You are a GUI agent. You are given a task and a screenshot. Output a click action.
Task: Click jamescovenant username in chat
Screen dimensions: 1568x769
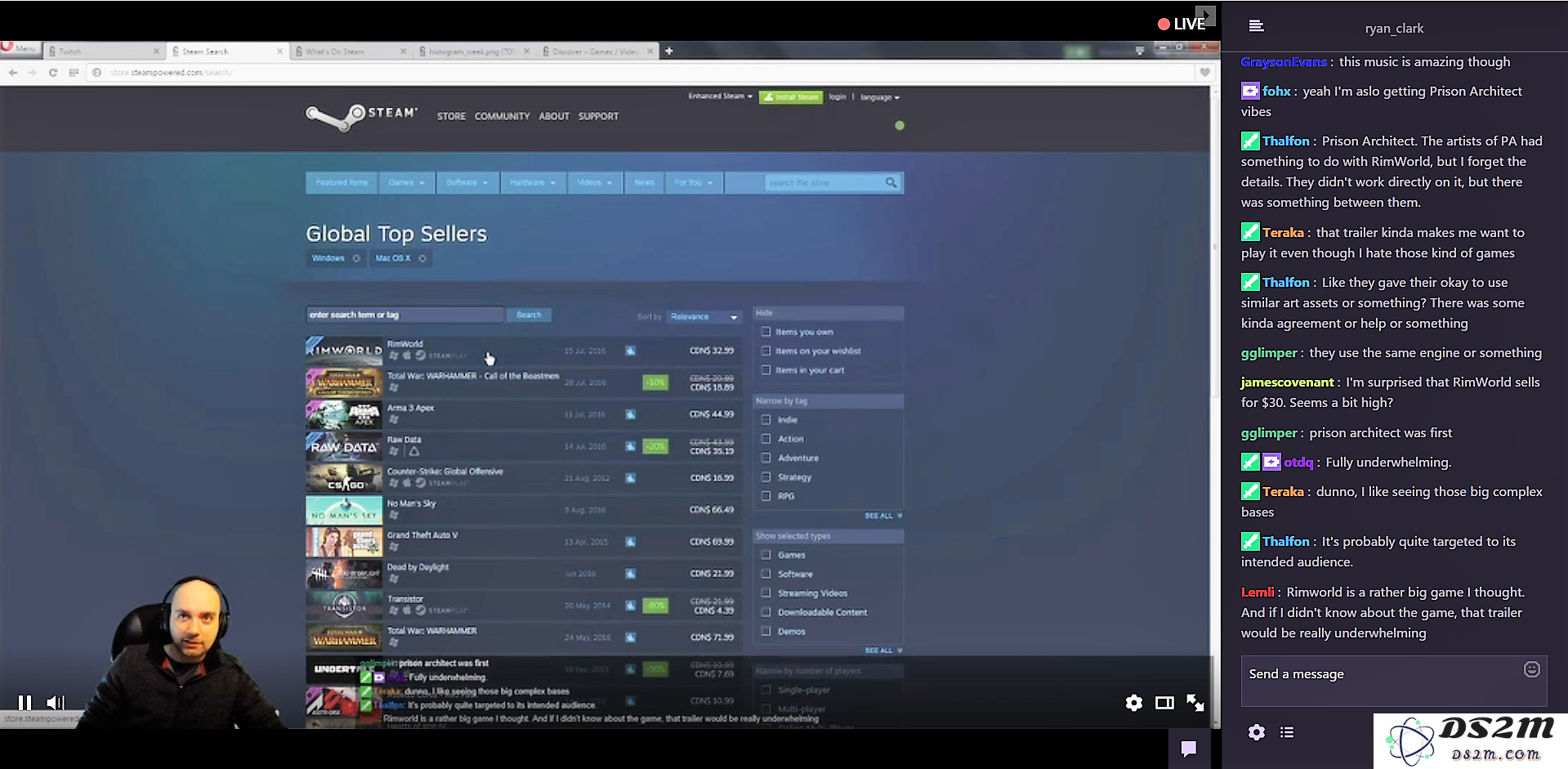tap(1287, 382)
